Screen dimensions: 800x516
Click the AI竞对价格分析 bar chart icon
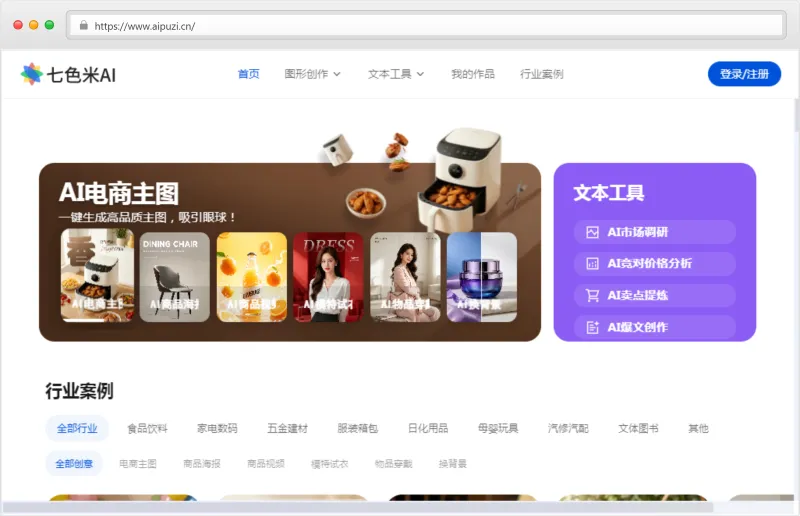click(x=592, y=263)
